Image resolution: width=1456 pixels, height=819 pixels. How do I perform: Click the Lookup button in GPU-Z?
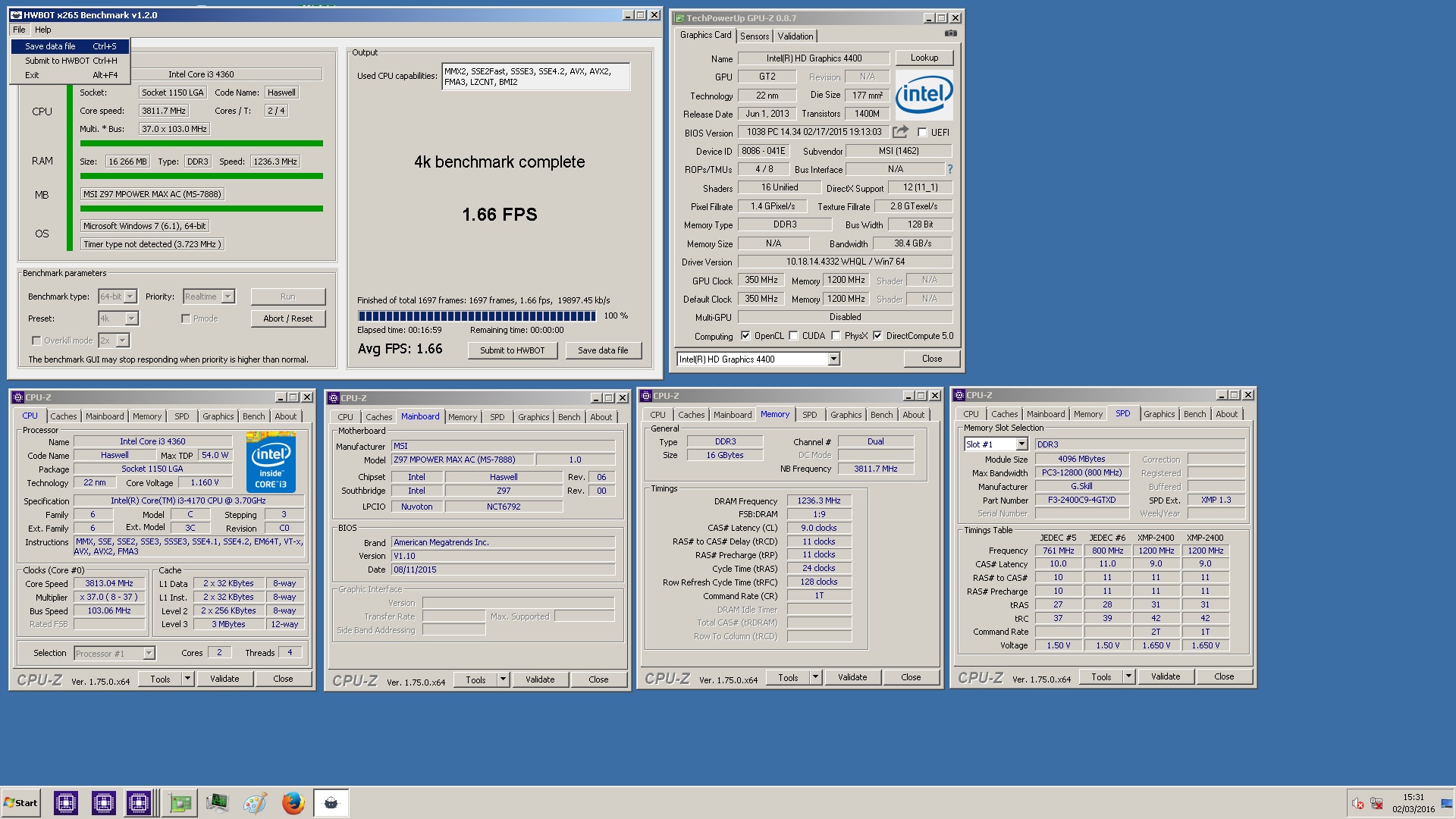[x=924, y=58]
